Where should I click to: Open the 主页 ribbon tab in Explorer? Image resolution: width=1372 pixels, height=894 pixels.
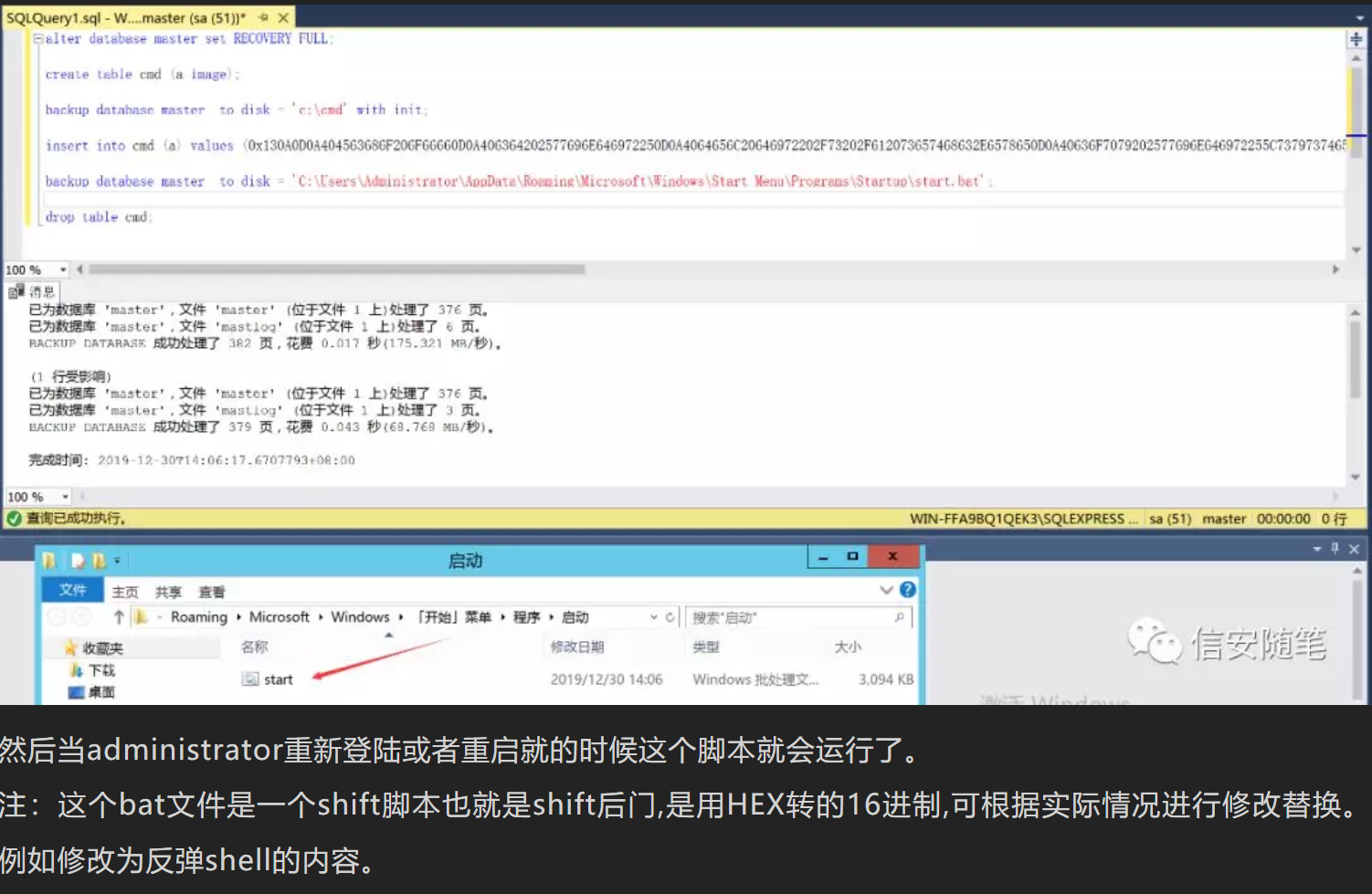(125, 592)
